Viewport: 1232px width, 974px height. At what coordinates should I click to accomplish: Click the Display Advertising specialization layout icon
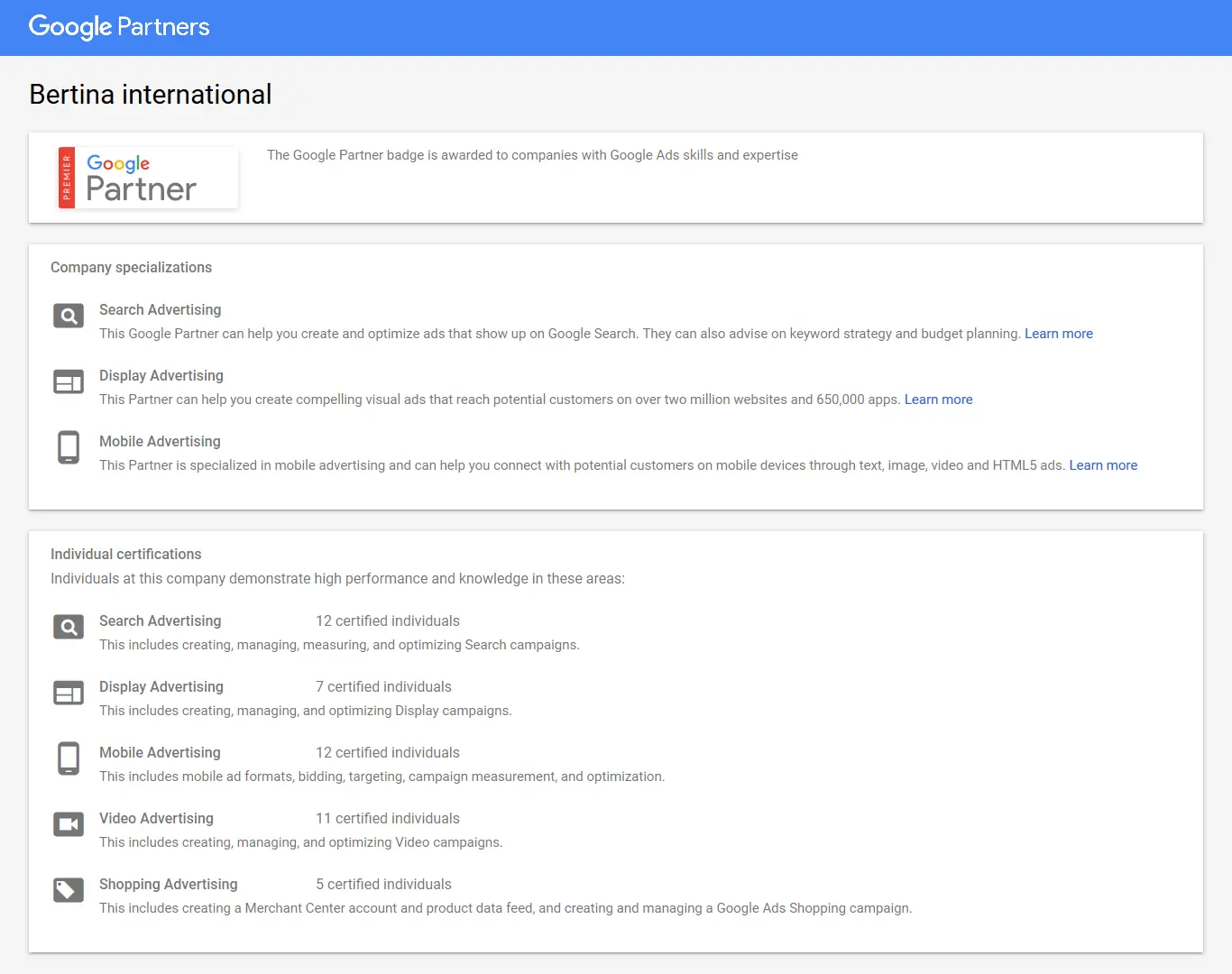pos(69,382)
